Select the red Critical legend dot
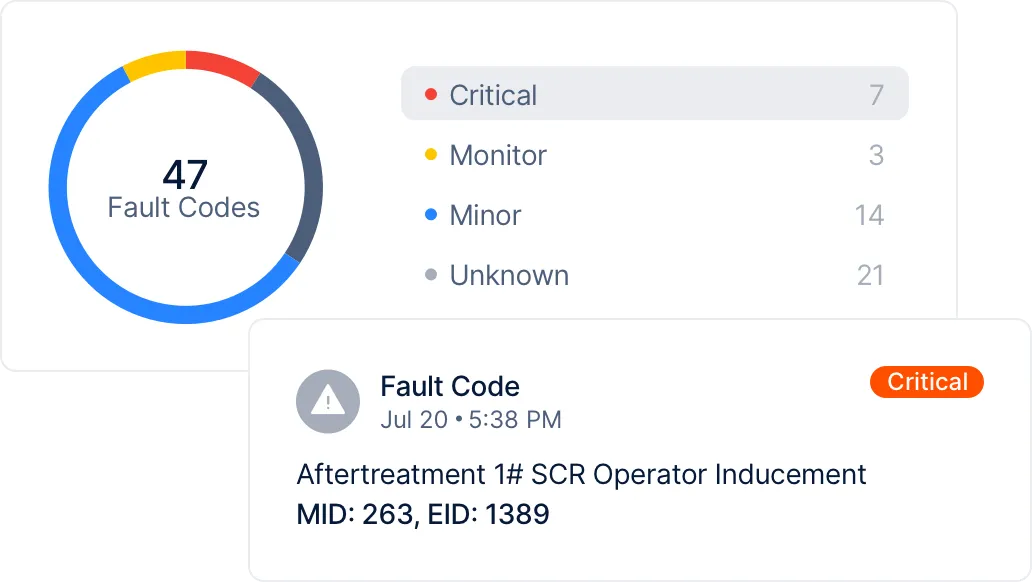This screenshot has width=1032, height=582. tap(430, 94)
